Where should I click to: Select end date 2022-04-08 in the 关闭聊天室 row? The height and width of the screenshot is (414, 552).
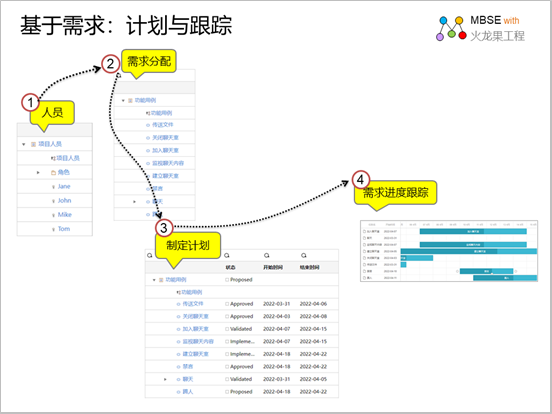[x=313, y=316]
